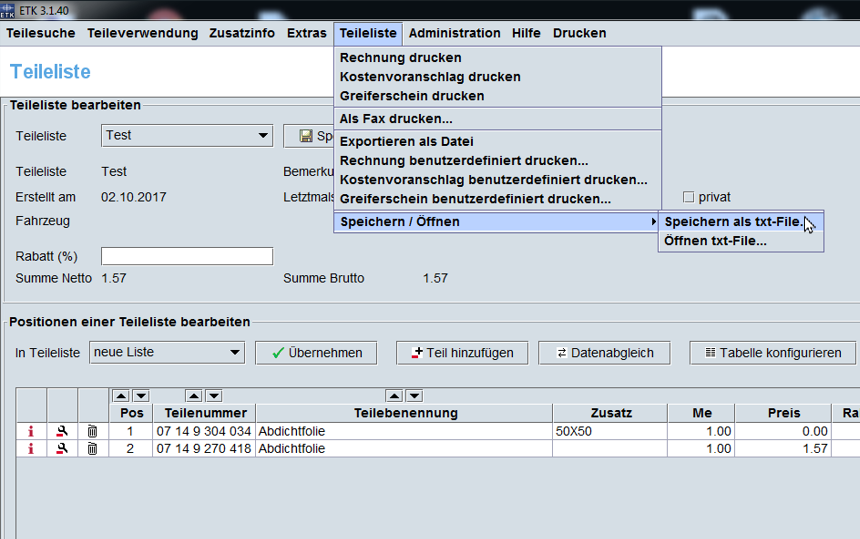860x539 pixels.
Task: Click the info icon in row 2
Action: point(31,449)
